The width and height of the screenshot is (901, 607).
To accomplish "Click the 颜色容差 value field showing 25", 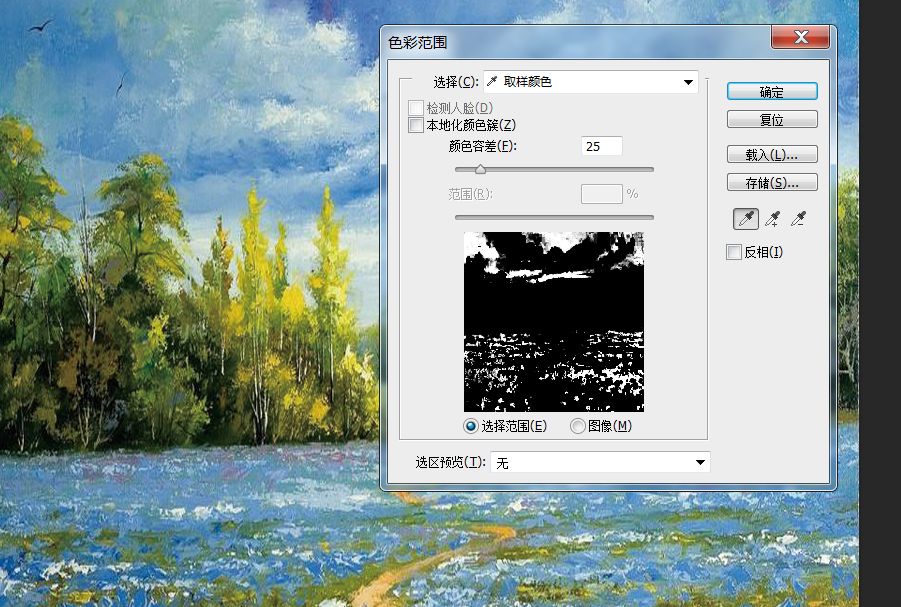I will pyautogui.click(x=602, y=146).
